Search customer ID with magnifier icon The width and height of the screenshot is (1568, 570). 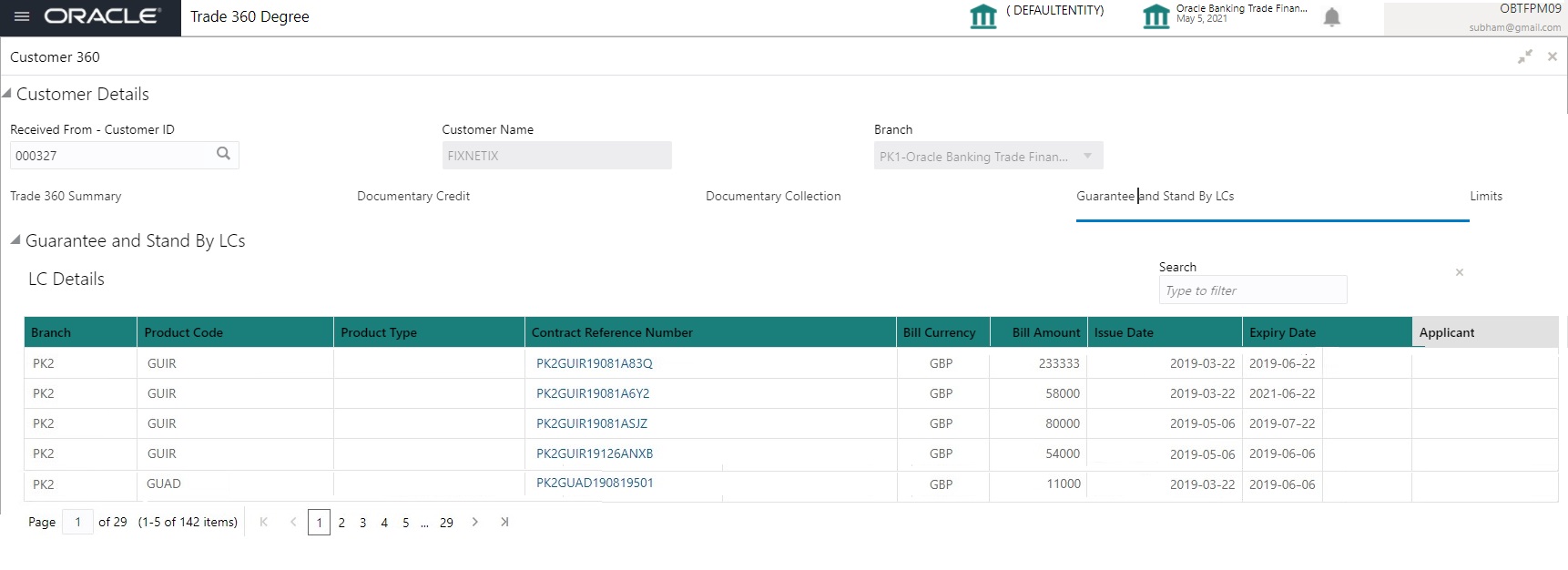(x=223, y=154)
